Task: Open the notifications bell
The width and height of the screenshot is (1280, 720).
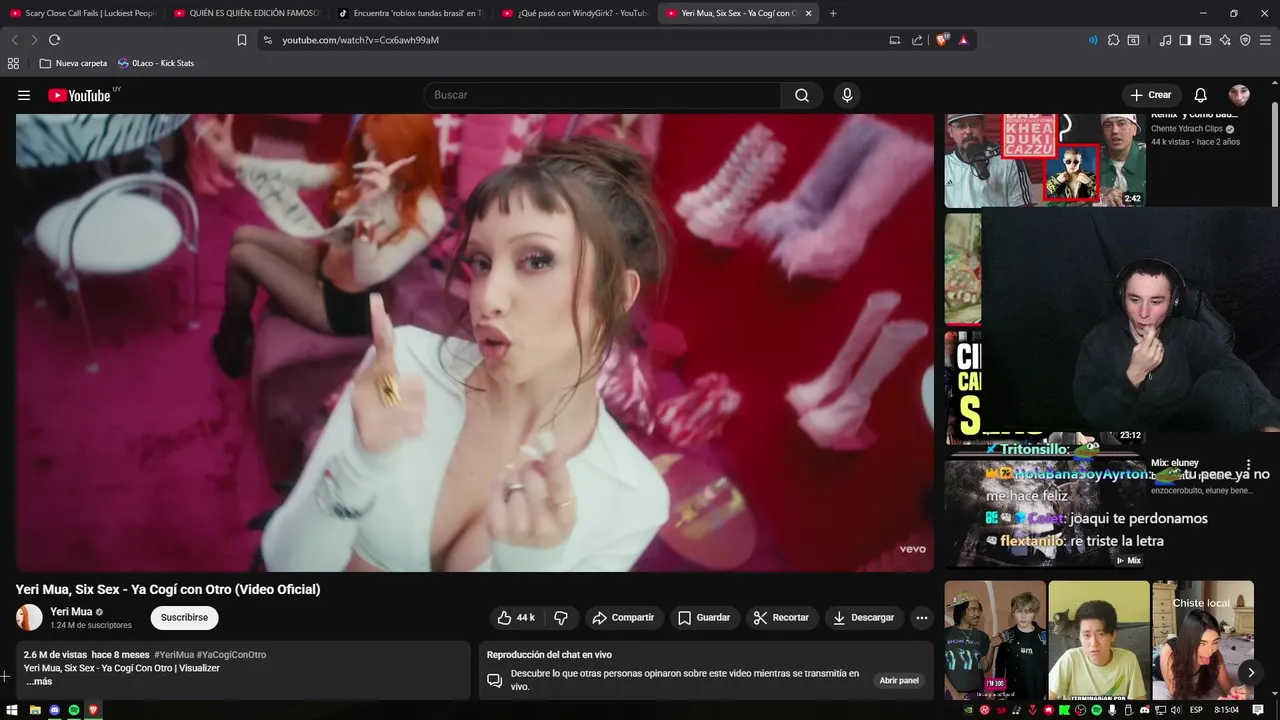Action: tap(1200, 95)
